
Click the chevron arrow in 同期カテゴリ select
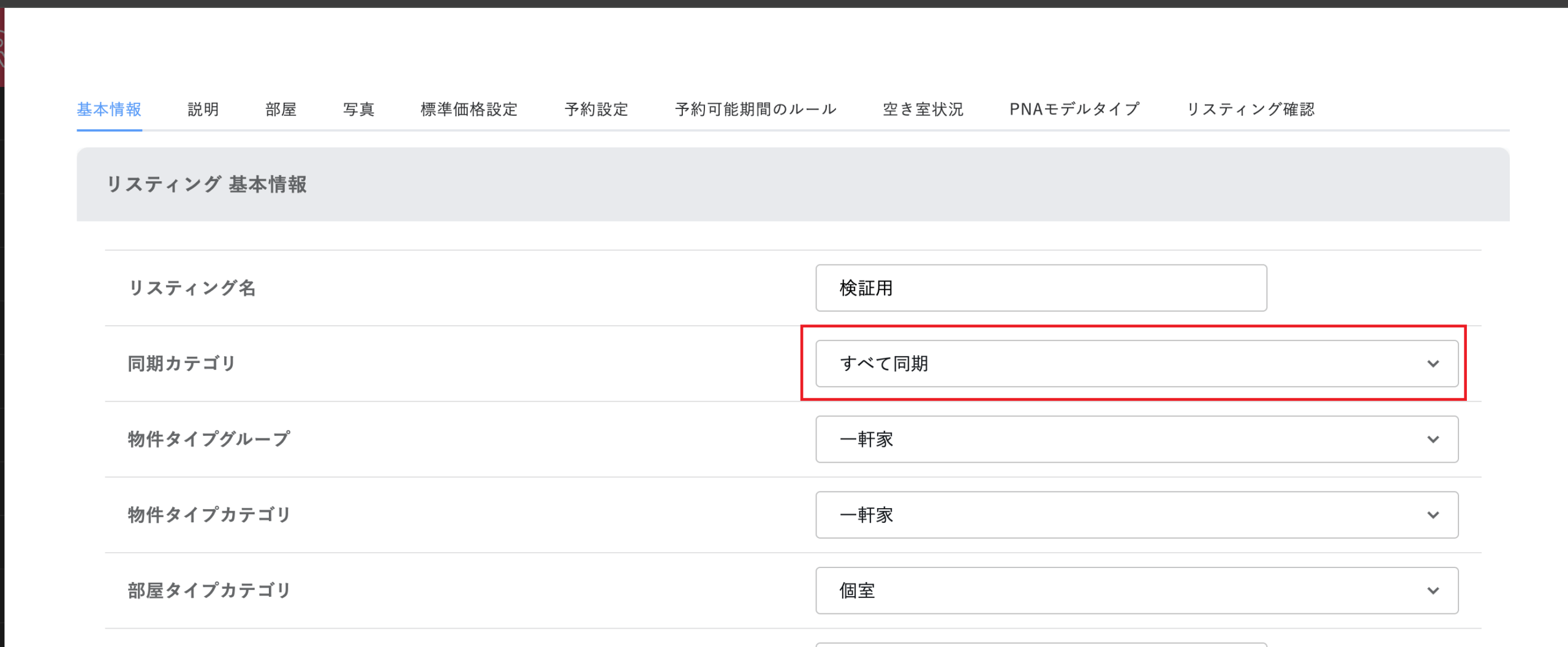pos(1433,364)
